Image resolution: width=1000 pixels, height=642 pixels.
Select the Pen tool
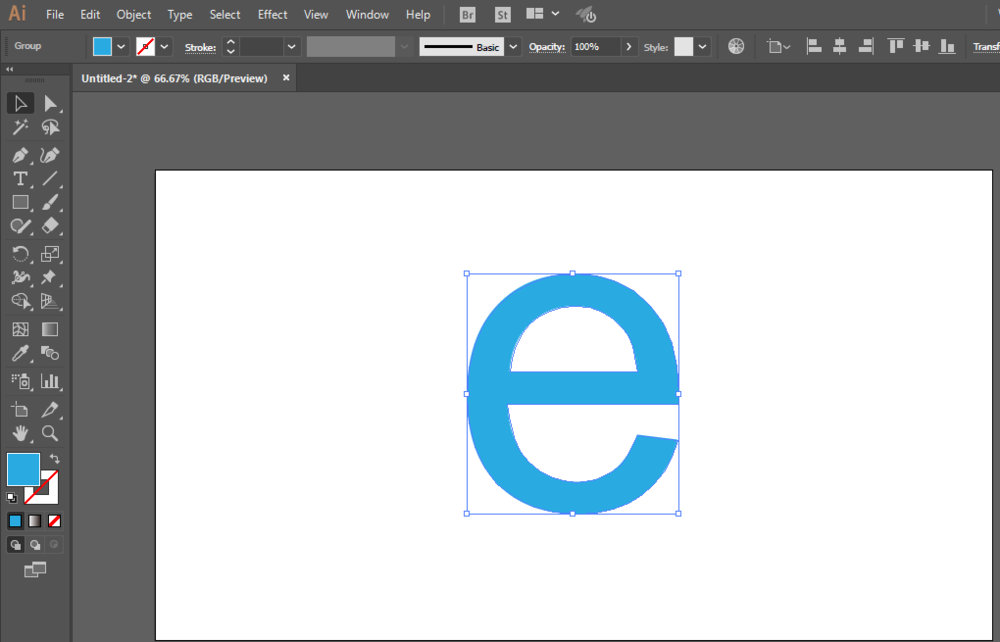point(20,155)
